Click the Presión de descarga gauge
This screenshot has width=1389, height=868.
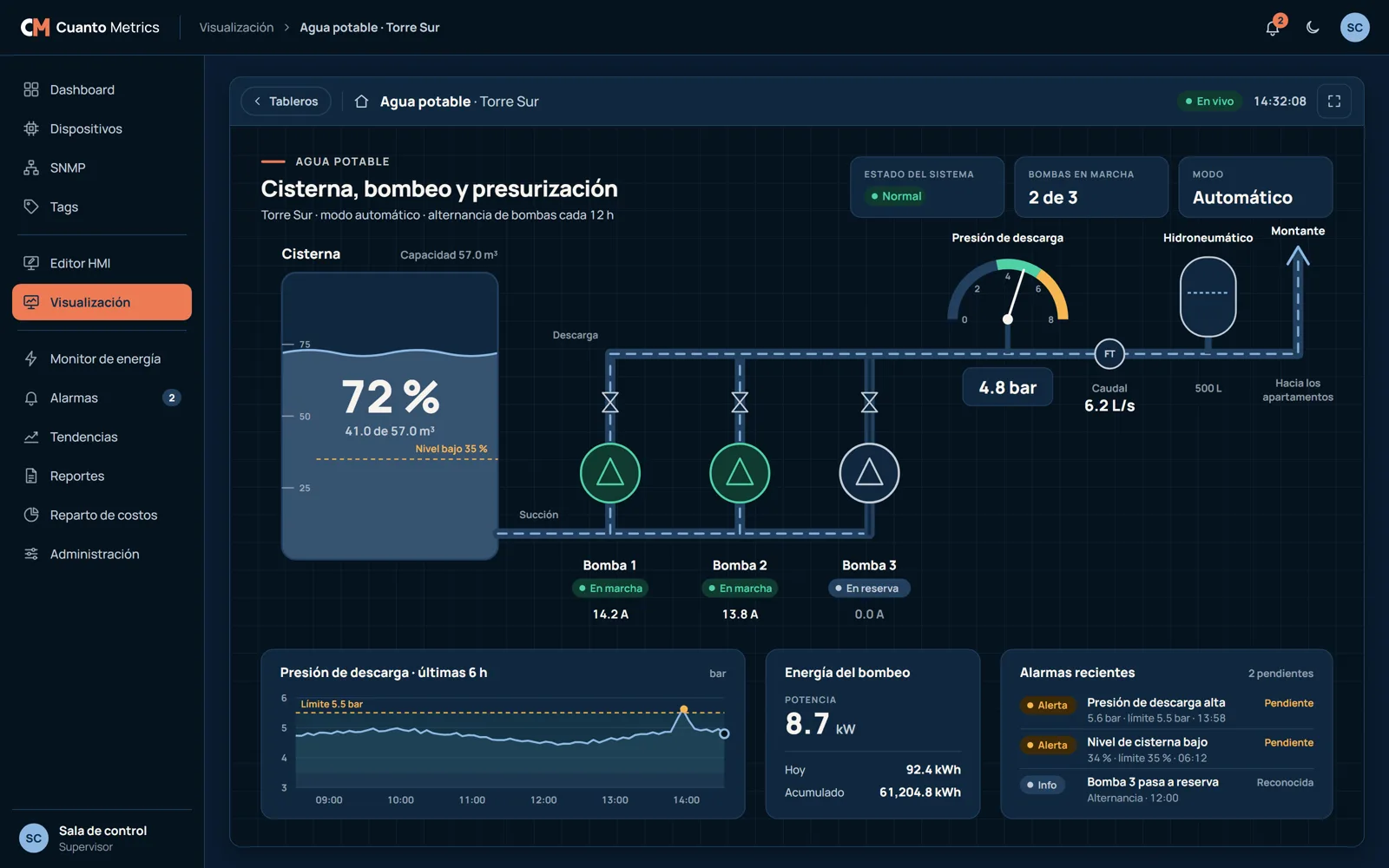tap(1008, 293)
